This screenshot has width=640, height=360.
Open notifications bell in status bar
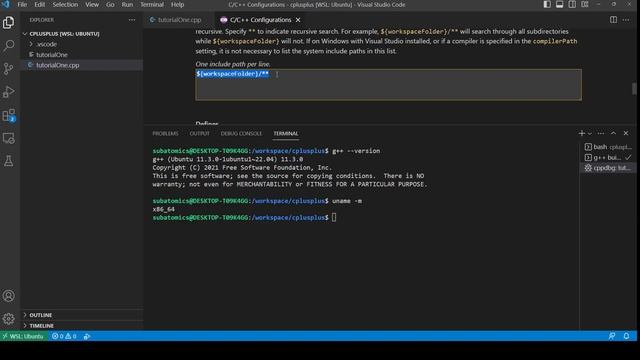626,336
